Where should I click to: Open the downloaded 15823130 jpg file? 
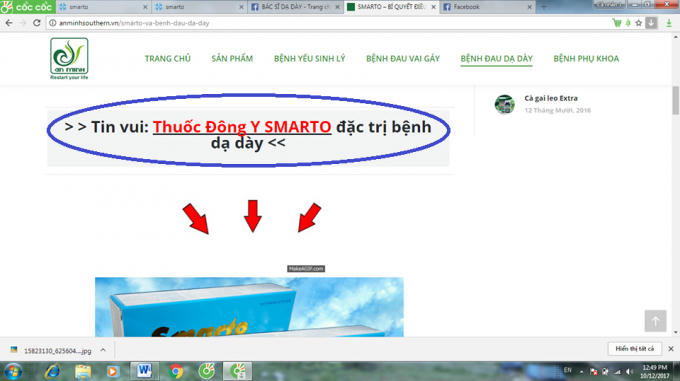tap(51, 350)
